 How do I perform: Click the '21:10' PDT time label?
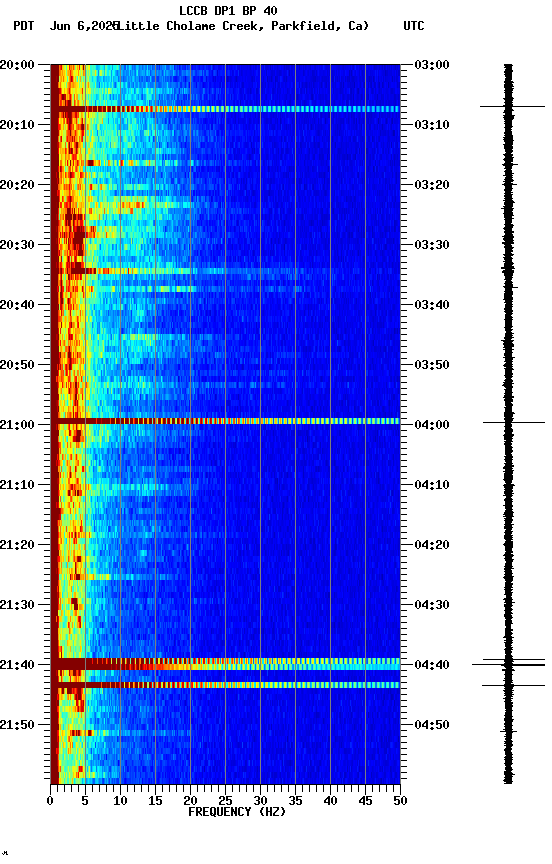tap(17, 485)
